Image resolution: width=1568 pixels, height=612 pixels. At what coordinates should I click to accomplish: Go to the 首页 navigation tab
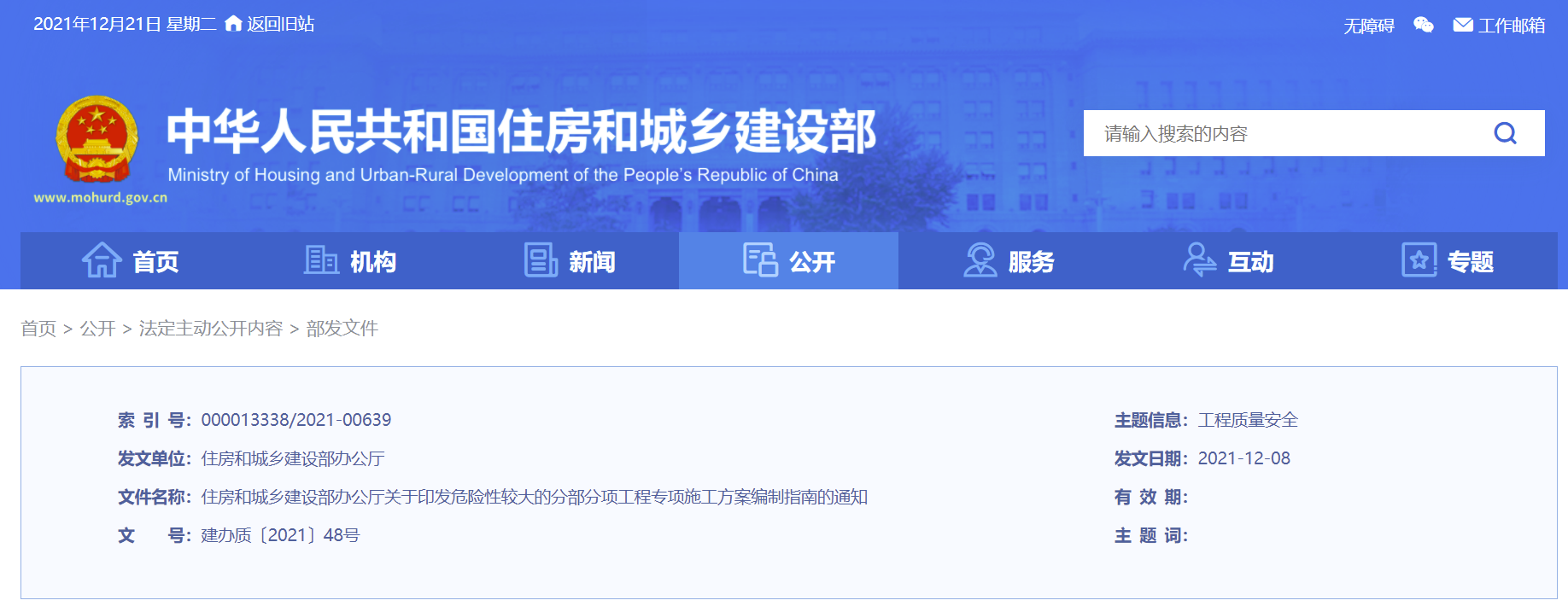pos(130,260)
